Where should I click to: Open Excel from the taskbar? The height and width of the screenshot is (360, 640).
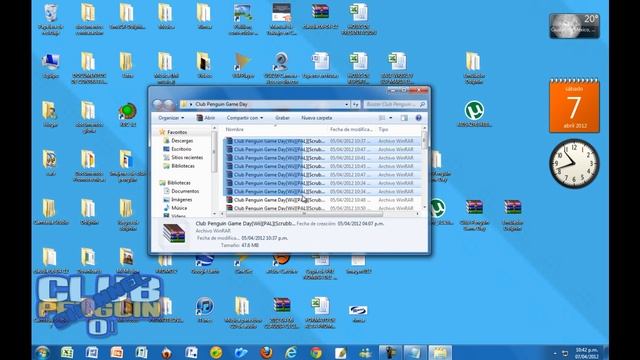pyautogui.click(x=67, y=352)
